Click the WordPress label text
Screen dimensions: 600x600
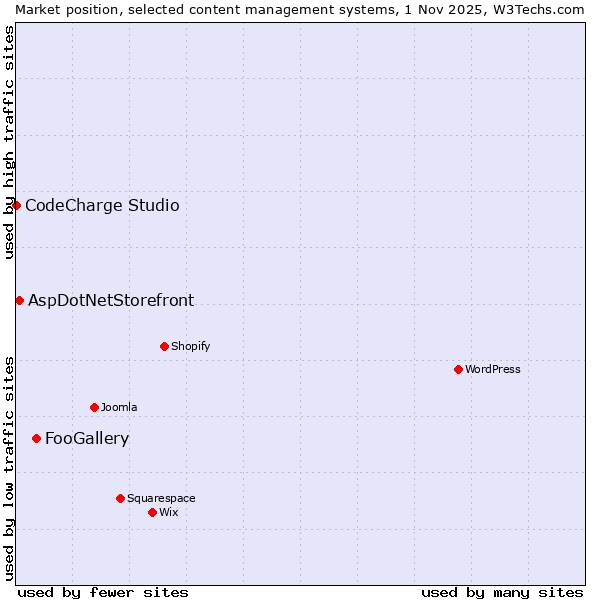click(493, 369)
